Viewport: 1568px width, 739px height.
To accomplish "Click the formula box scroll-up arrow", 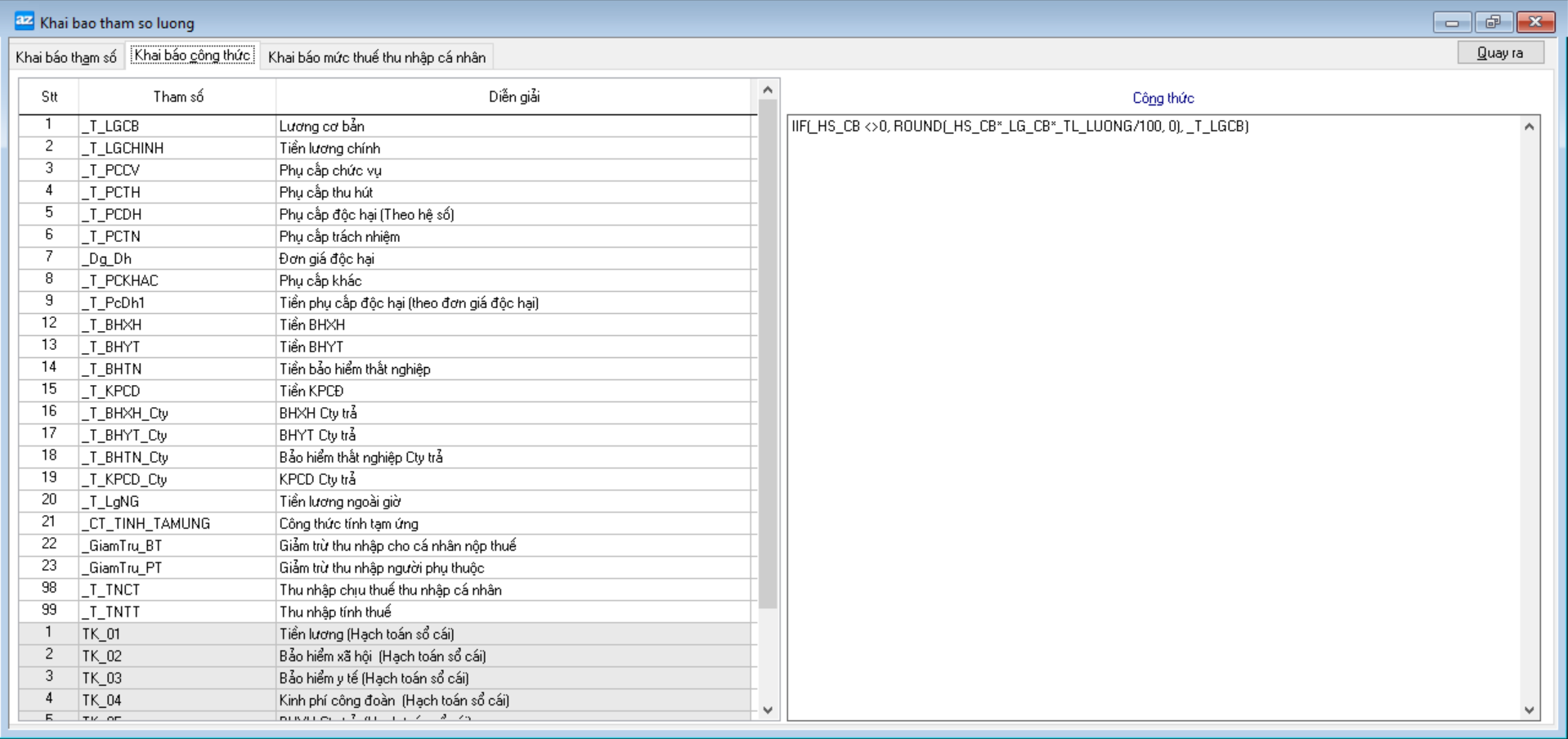I will pos(1529,127).
